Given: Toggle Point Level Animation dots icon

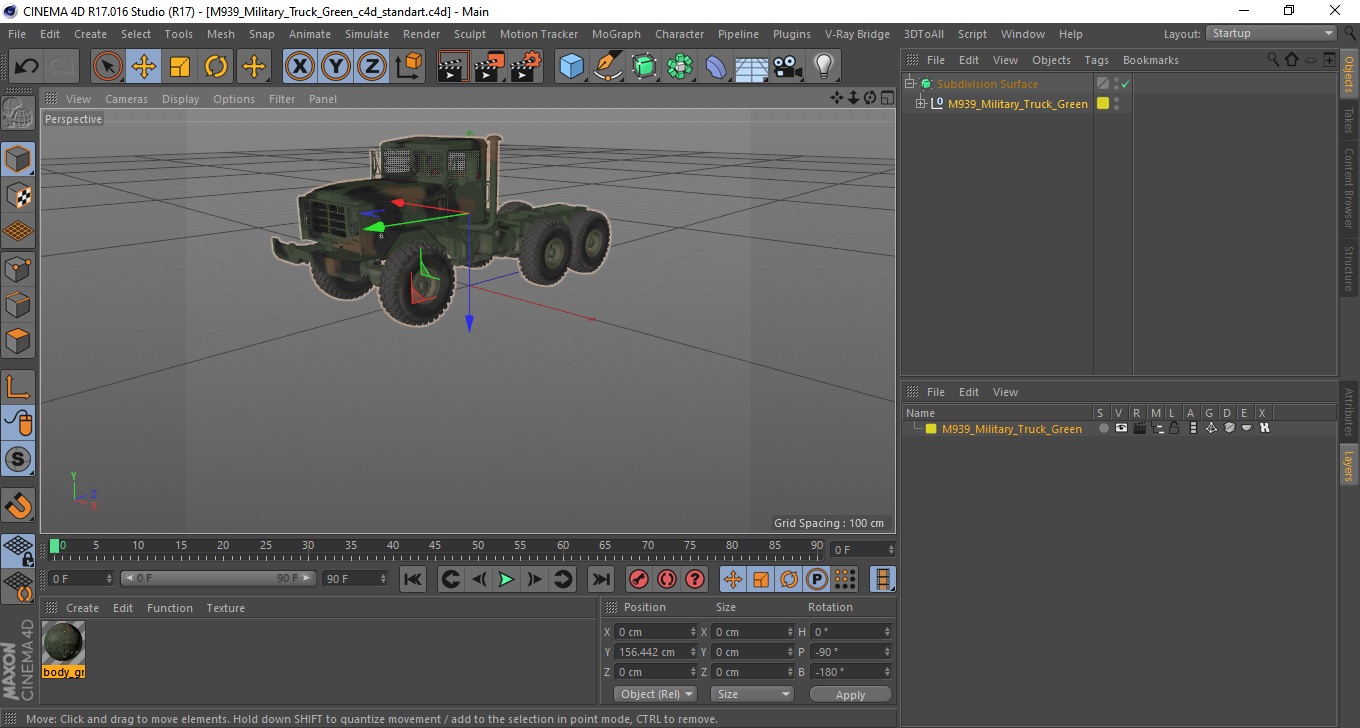Looking at the screenshot, I should (x=845, y=579).
